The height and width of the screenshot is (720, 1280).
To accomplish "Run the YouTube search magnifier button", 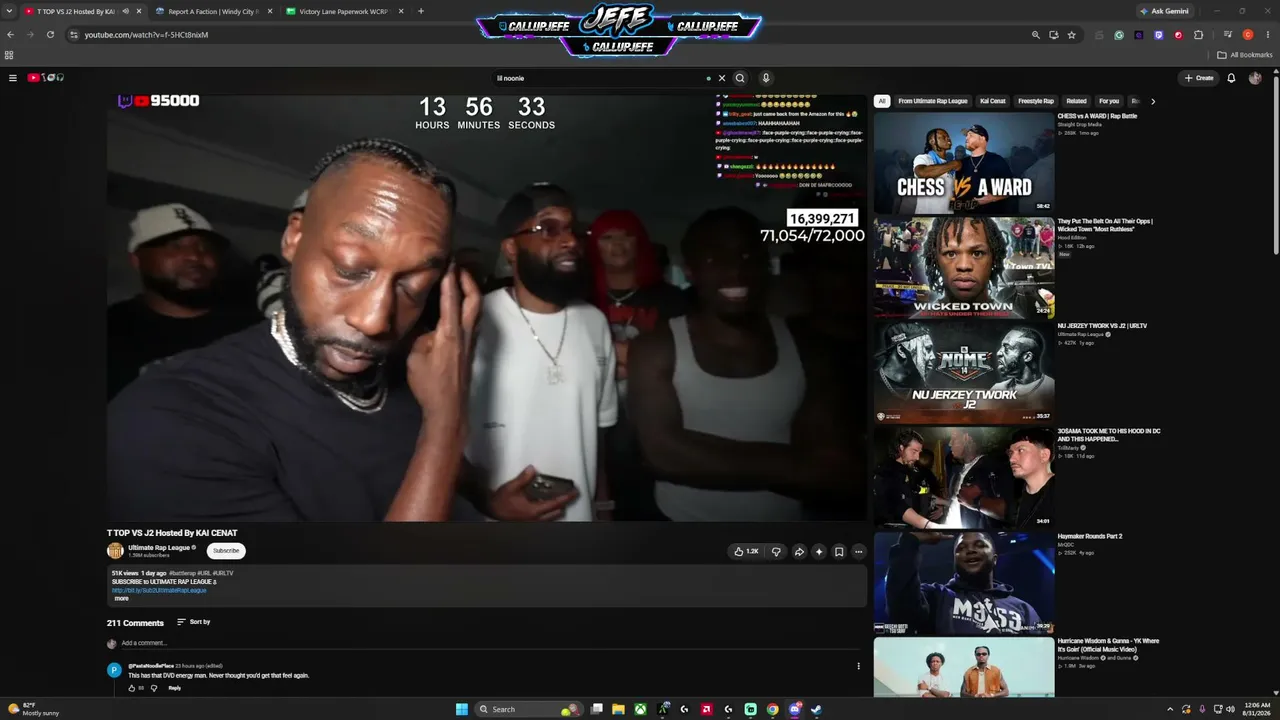I will 740,78.
